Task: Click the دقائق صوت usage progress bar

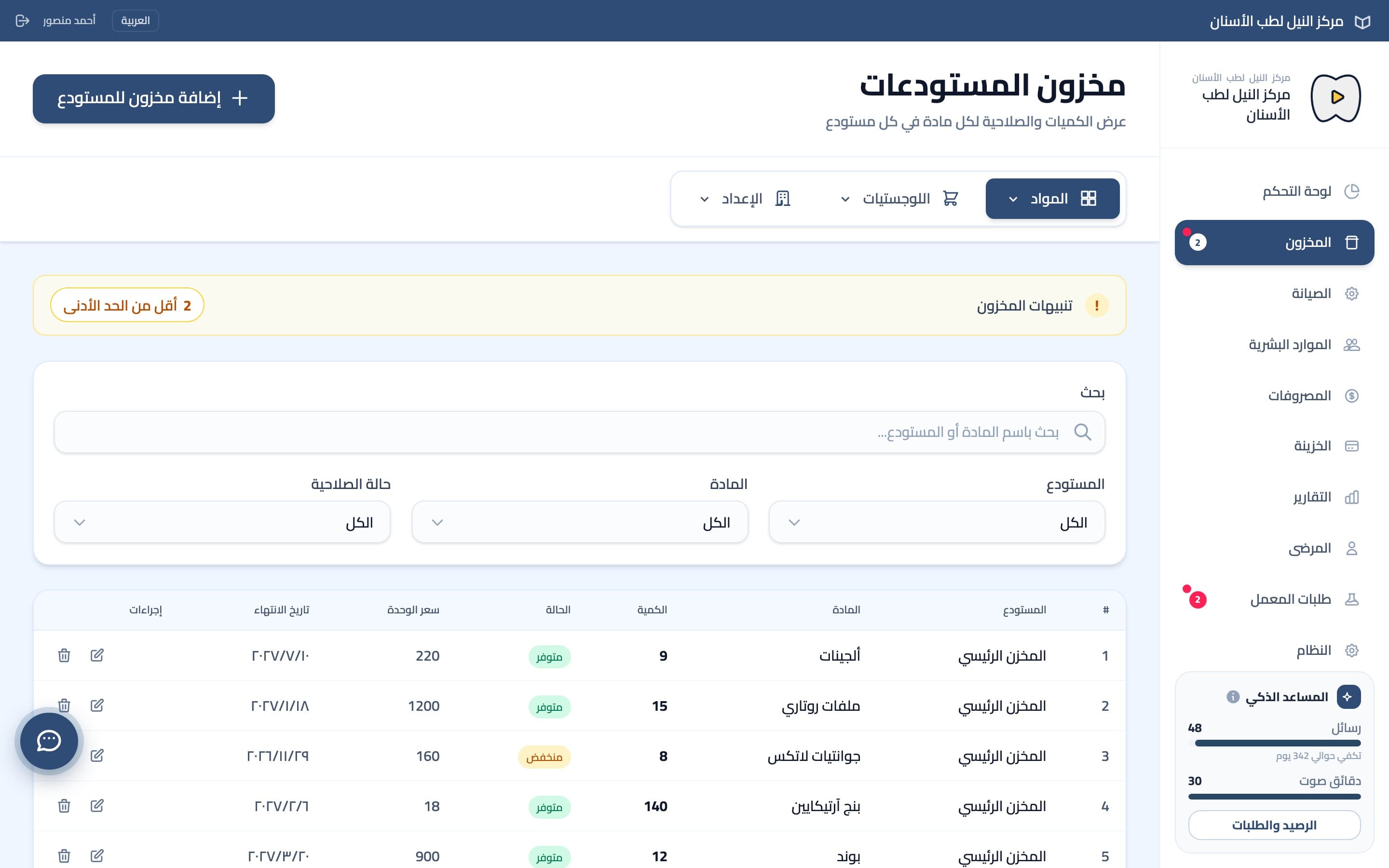Action: coord(1275,796)
